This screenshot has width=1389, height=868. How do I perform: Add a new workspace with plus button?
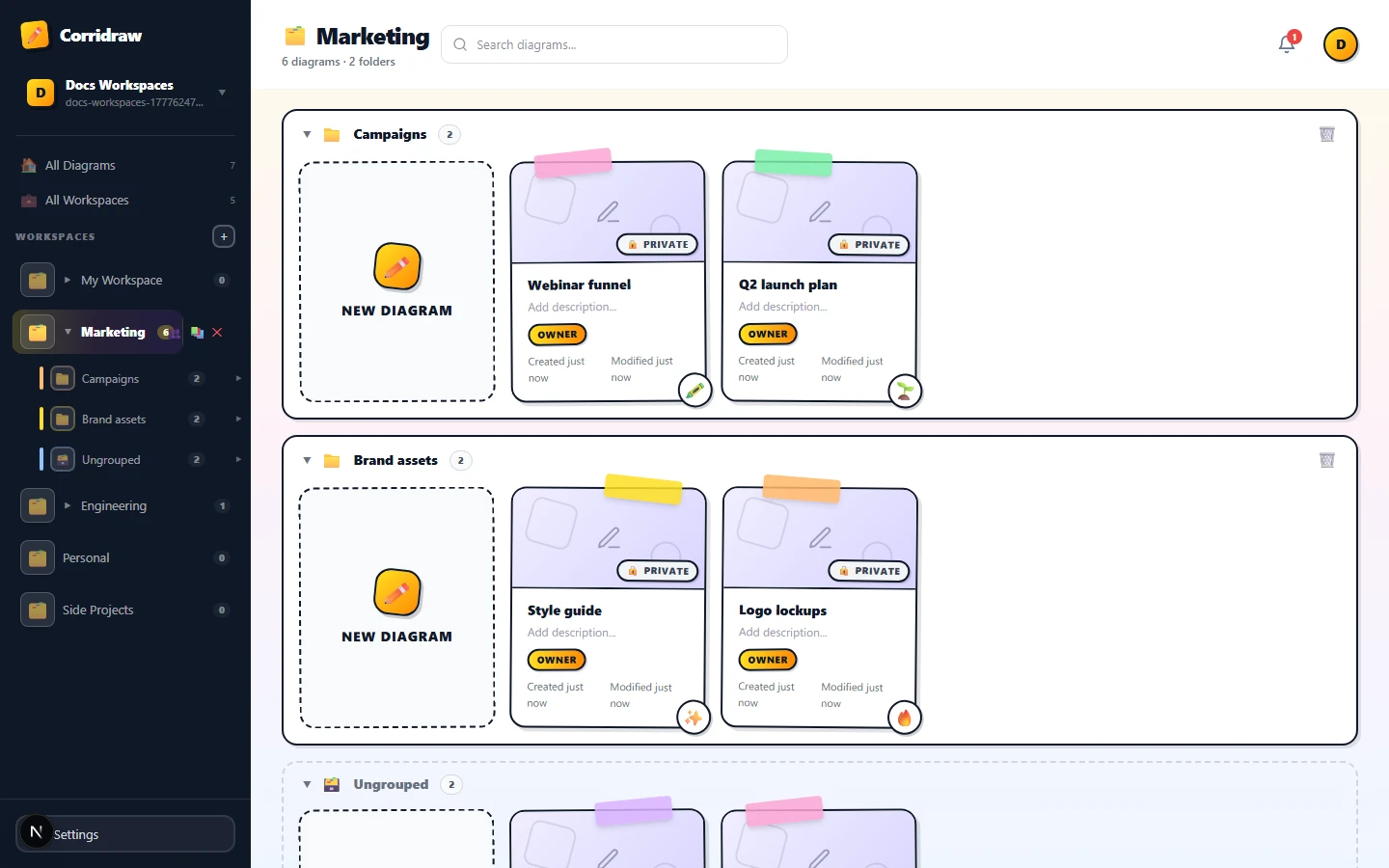[224, 236]
